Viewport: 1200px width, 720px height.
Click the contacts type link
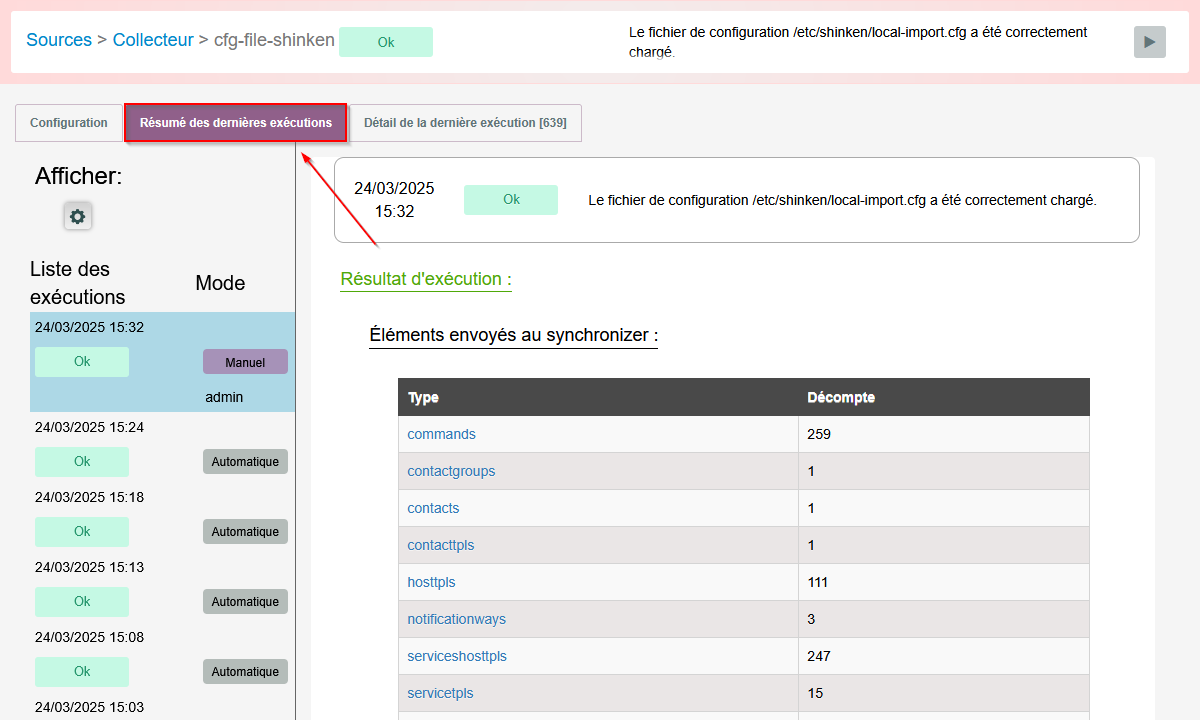click(433, 508)
